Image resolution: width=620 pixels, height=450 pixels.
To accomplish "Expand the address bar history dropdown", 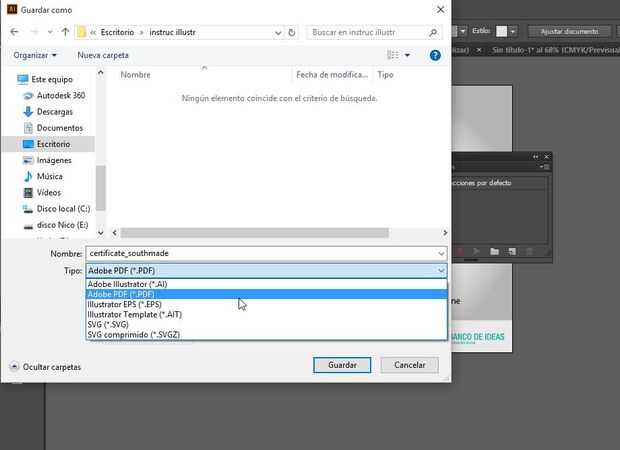I will [278, 32].
